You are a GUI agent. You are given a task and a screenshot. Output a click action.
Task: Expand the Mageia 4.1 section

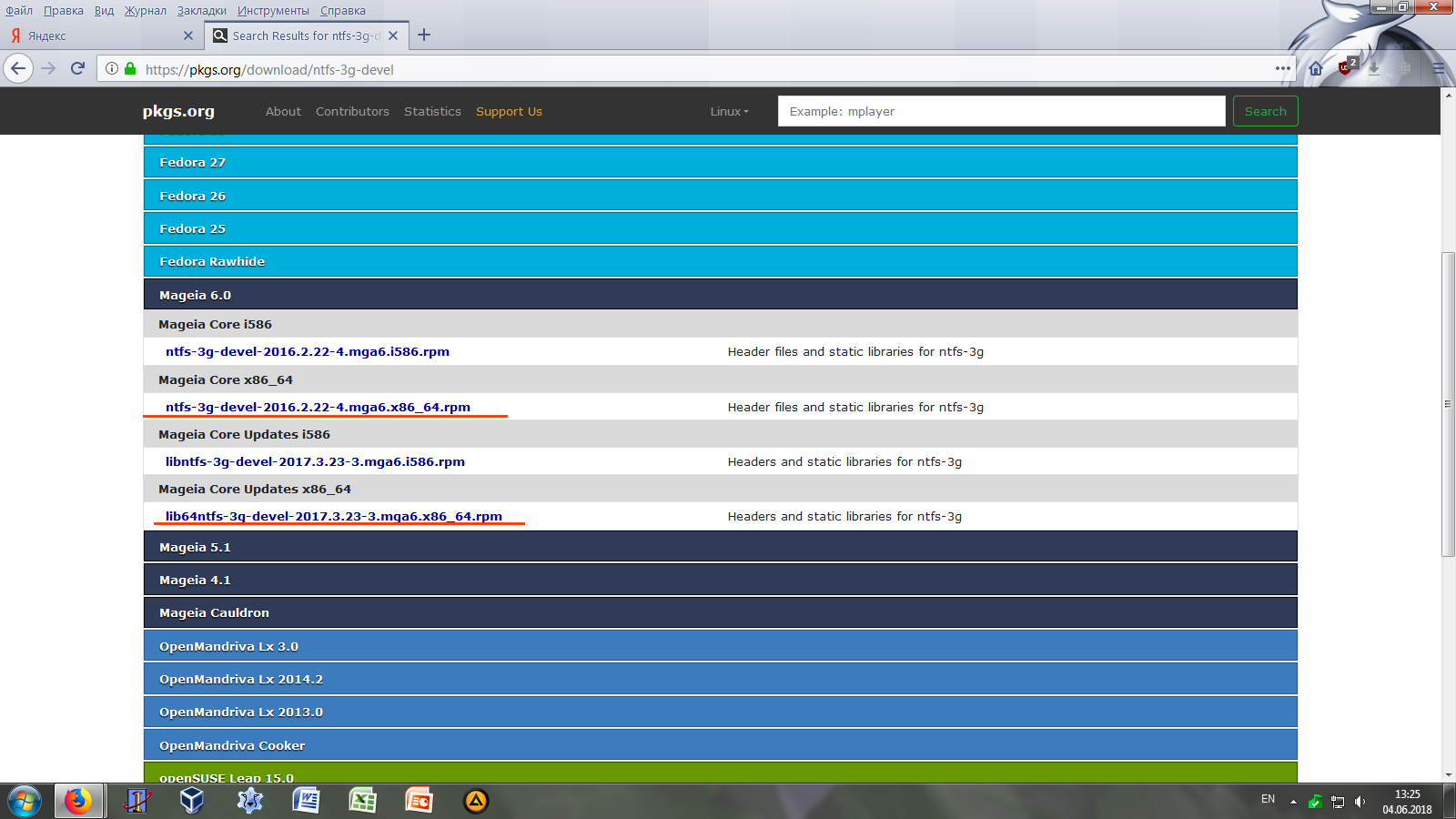coord(720,580)
